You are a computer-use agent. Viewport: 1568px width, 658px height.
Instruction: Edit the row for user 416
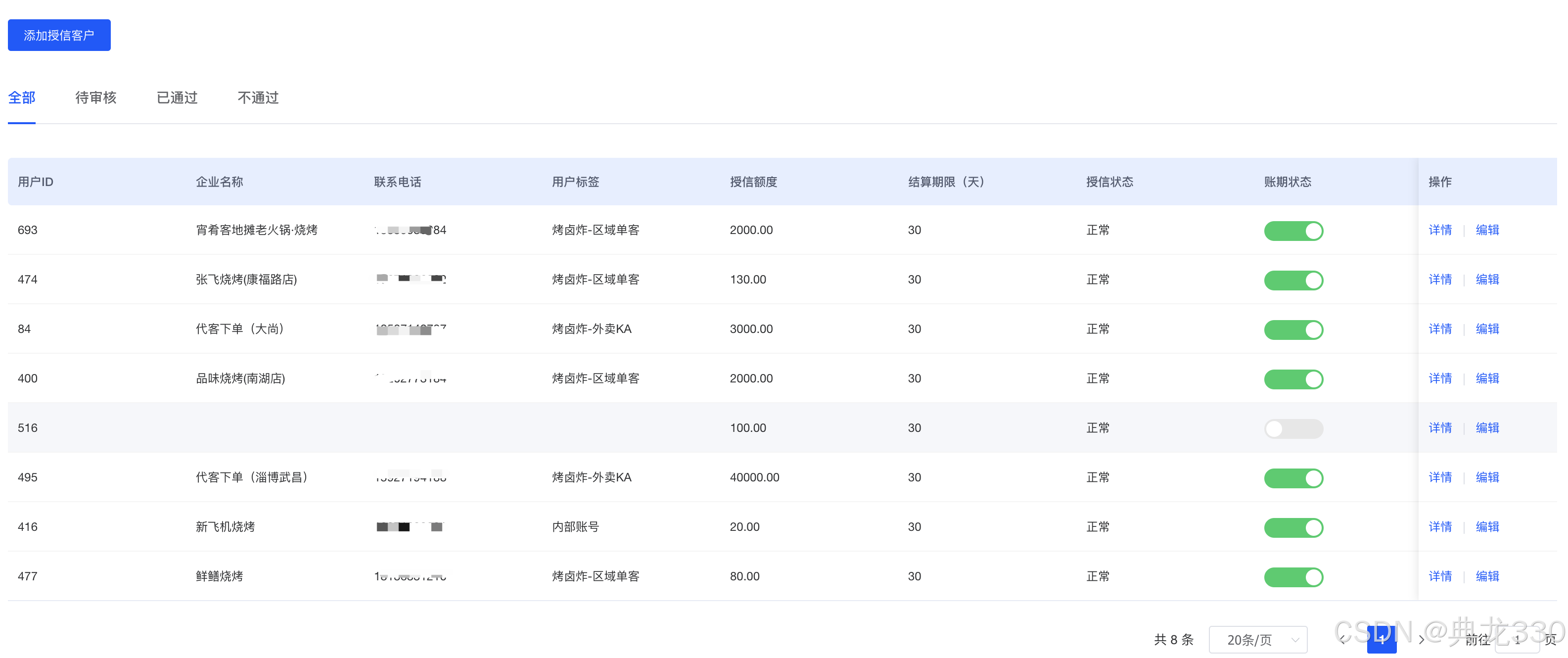tap(1487, 526)
